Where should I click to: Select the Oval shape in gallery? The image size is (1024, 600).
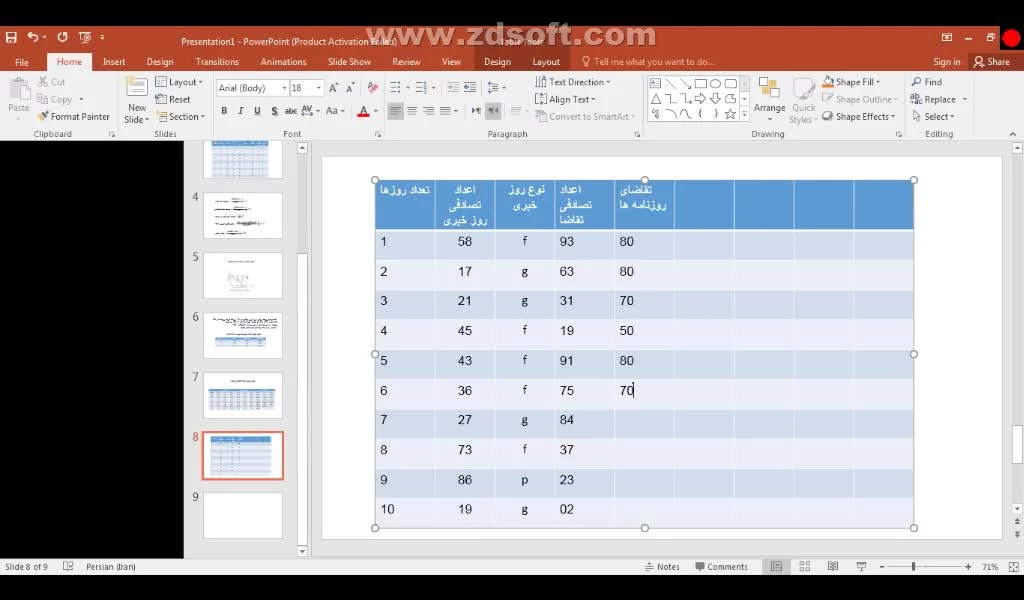[716, 84]
